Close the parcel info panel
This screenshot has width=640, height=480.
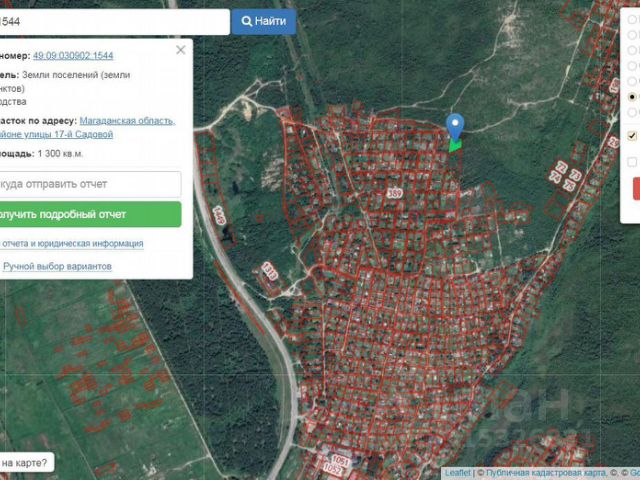pyautogui.click(x=180, y=50)
